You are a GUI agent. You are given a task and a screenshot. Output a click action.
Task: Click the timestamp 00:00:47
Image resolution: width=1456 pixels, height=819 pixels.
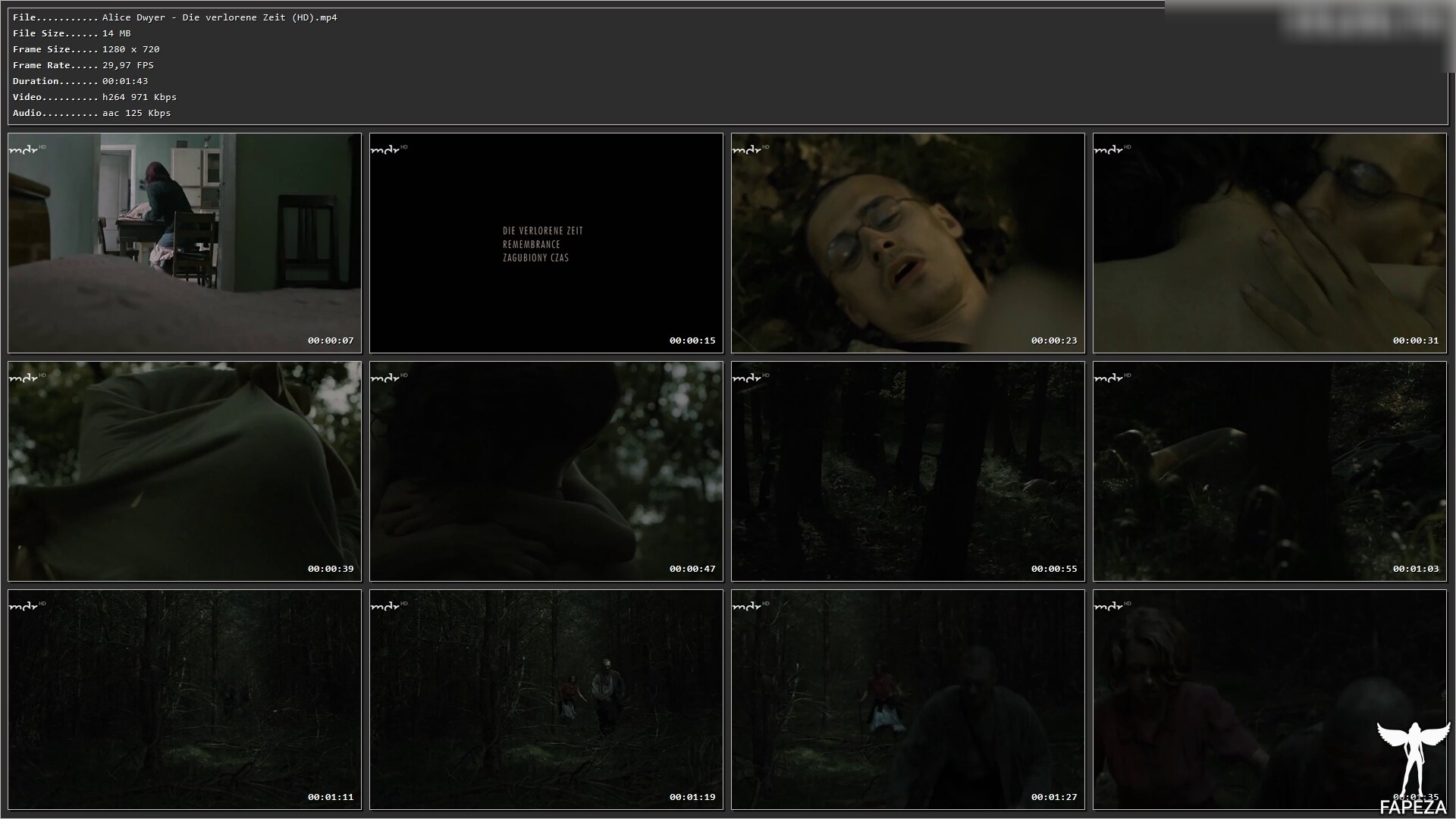pos(692,569)
